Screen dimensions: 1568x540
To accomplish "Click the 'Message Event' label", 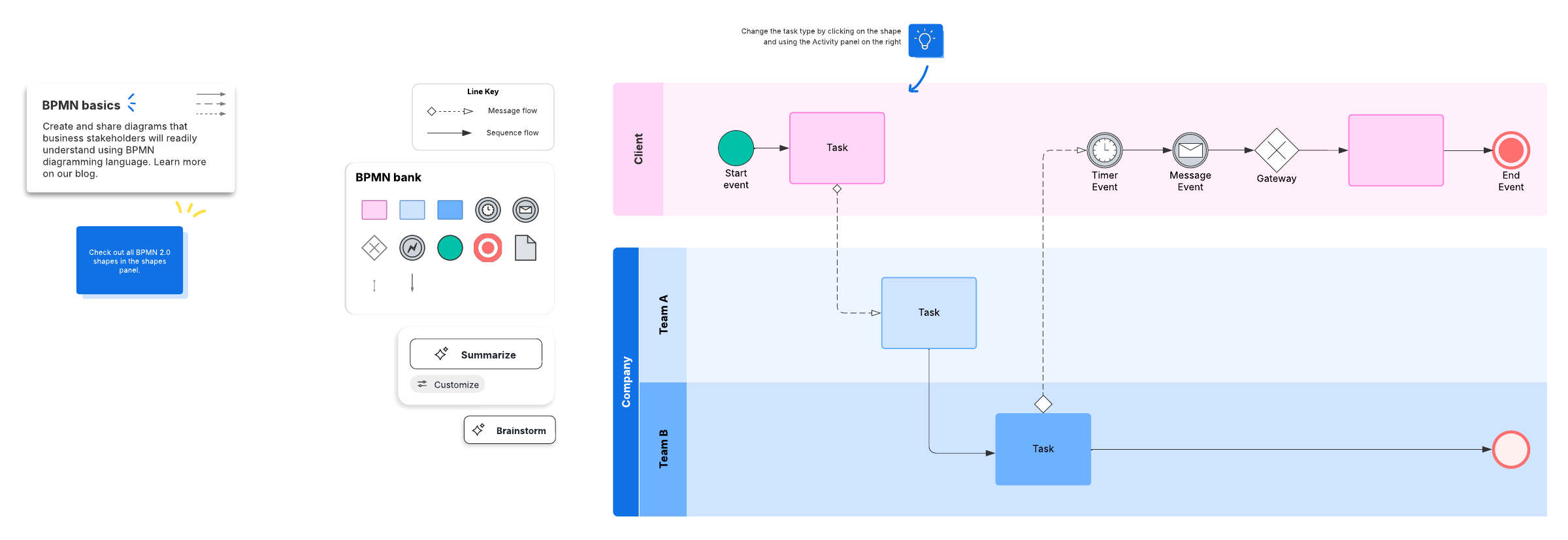I will coord(1190,181).
